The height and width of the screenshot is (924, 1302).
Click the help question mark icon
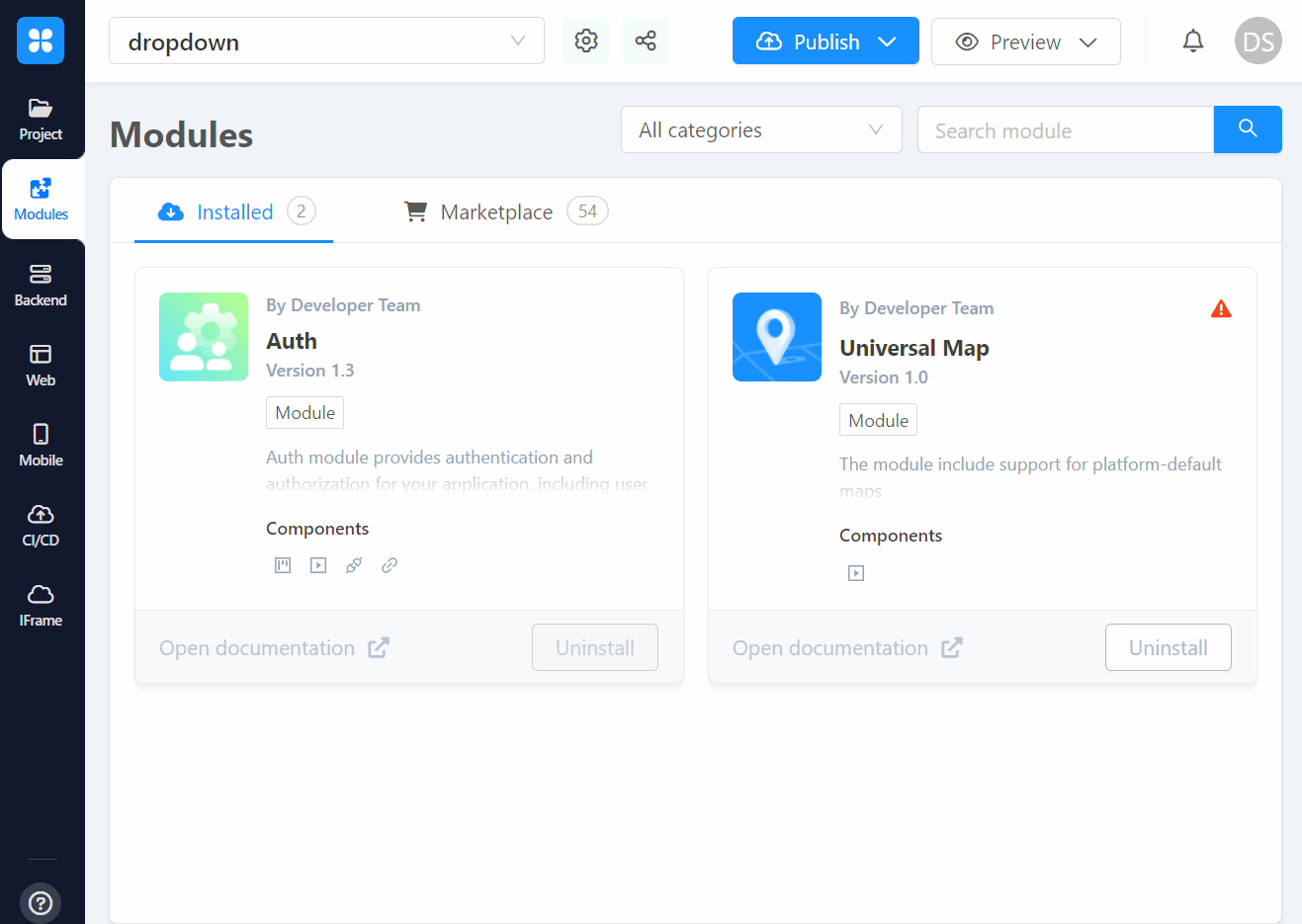tap(41, 902)
